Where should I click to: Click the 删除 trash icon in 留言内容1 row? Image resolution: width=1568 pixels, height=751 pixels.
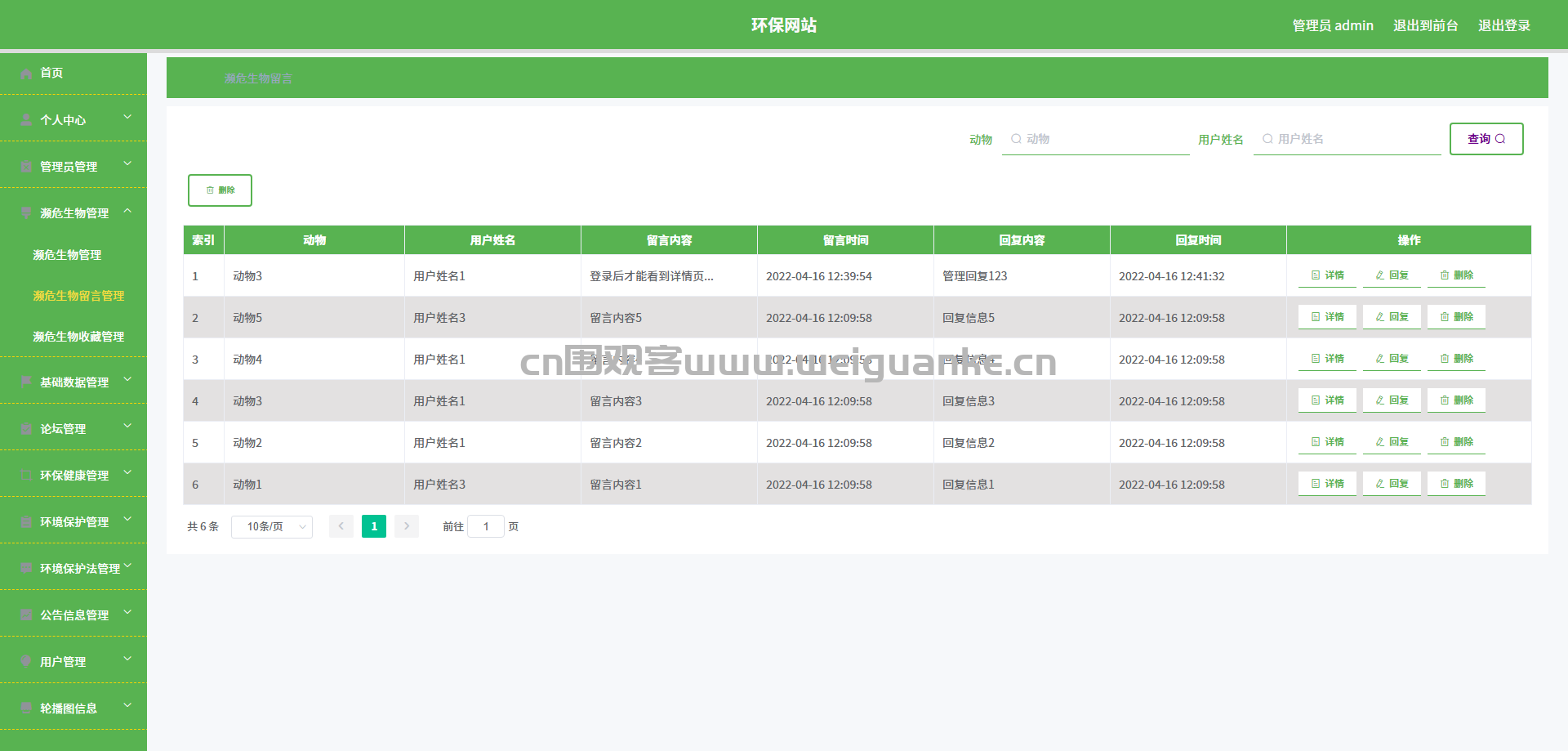pyautogui.click(x=1445, y=484)
